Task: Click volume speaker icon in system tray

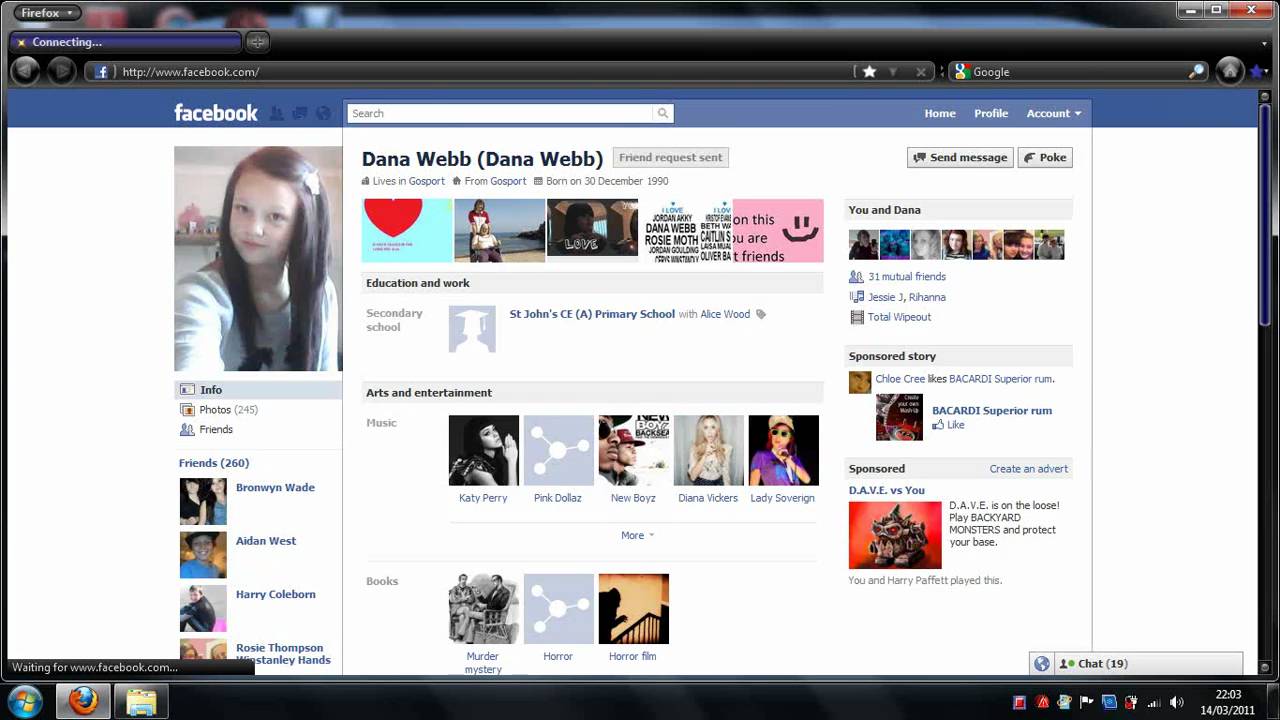Action: click(x=1177, y=702)
